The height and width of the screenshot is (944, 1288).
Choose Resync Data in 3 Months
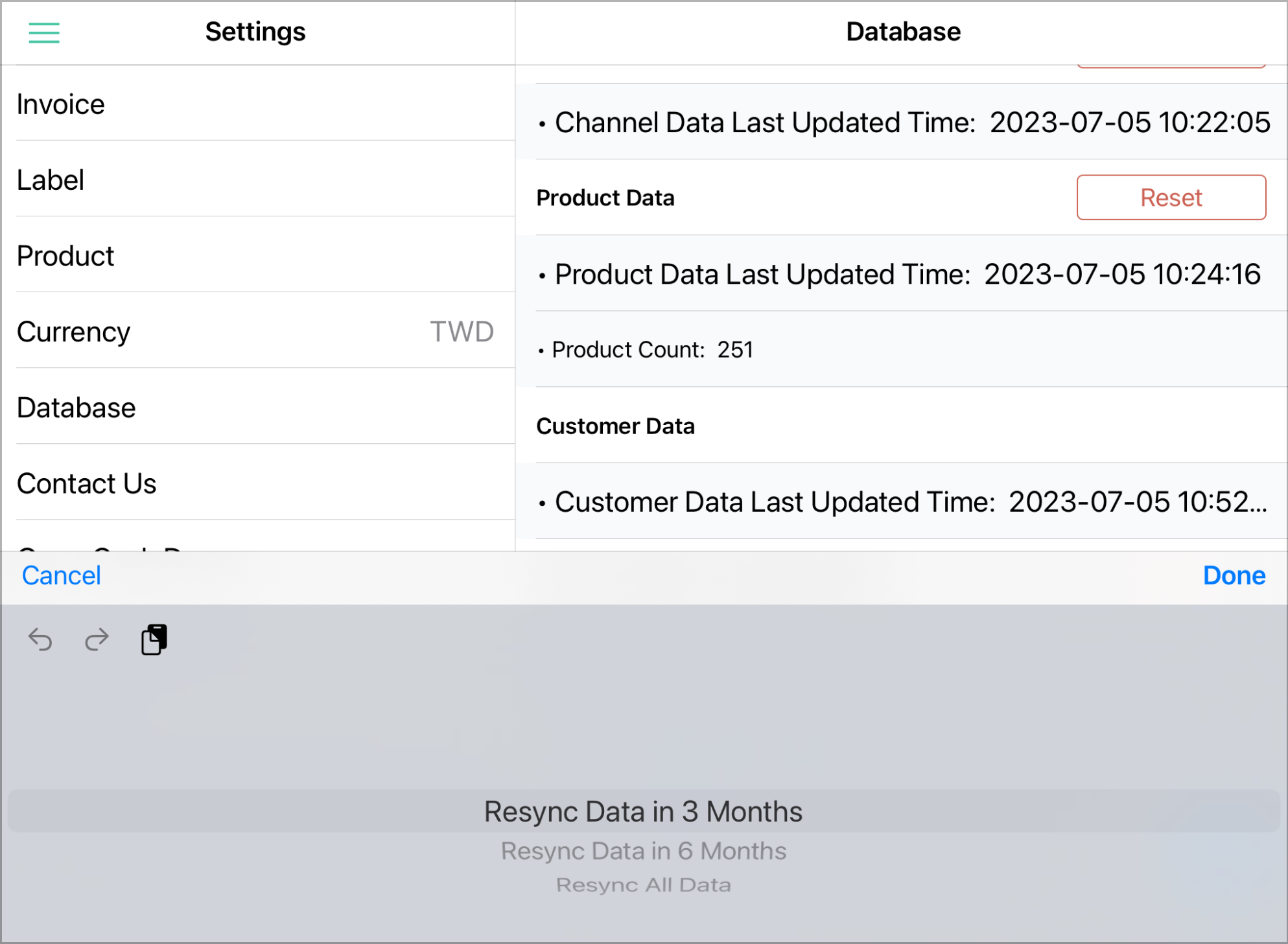click(643, 811)
